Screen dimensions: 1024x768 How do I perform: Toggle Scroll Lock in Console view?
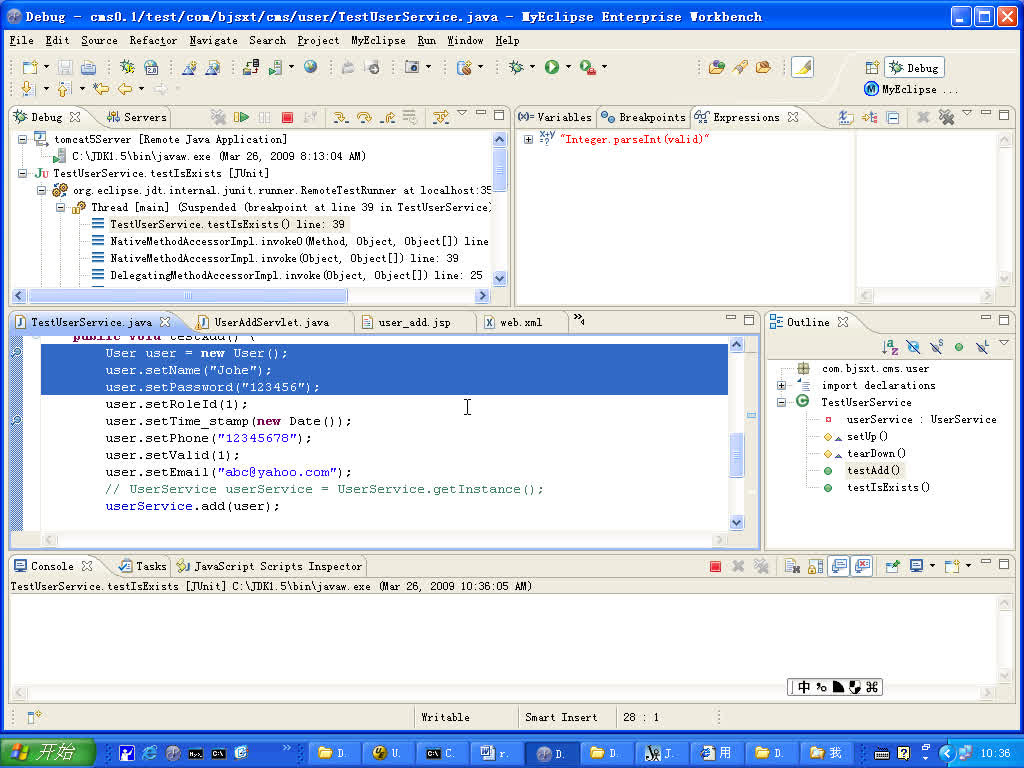[815, 566]
